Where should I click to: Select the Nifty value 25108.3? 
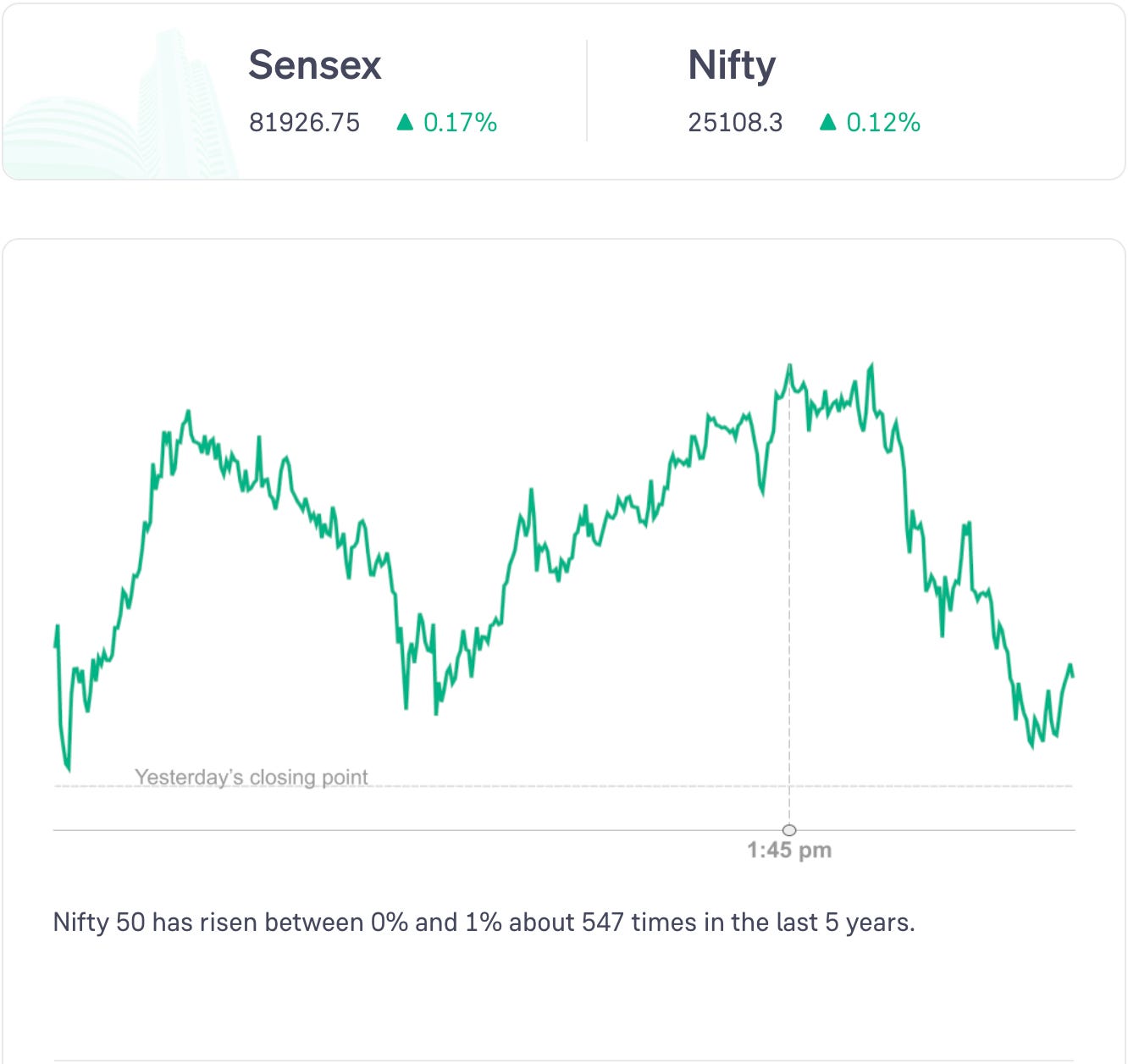point(735,123)
